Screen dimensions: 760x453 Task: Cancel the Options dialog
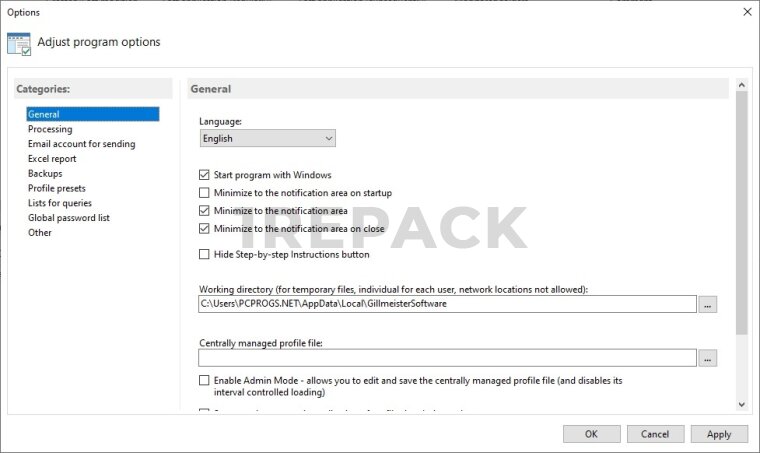coord(655,434)
